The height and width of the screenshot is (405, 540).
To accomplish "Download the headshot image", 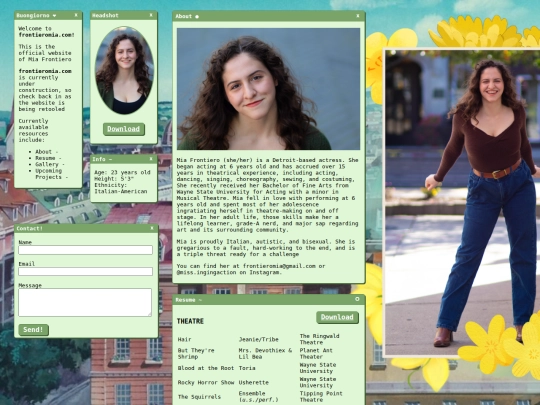I will click(x=124, y=129).
